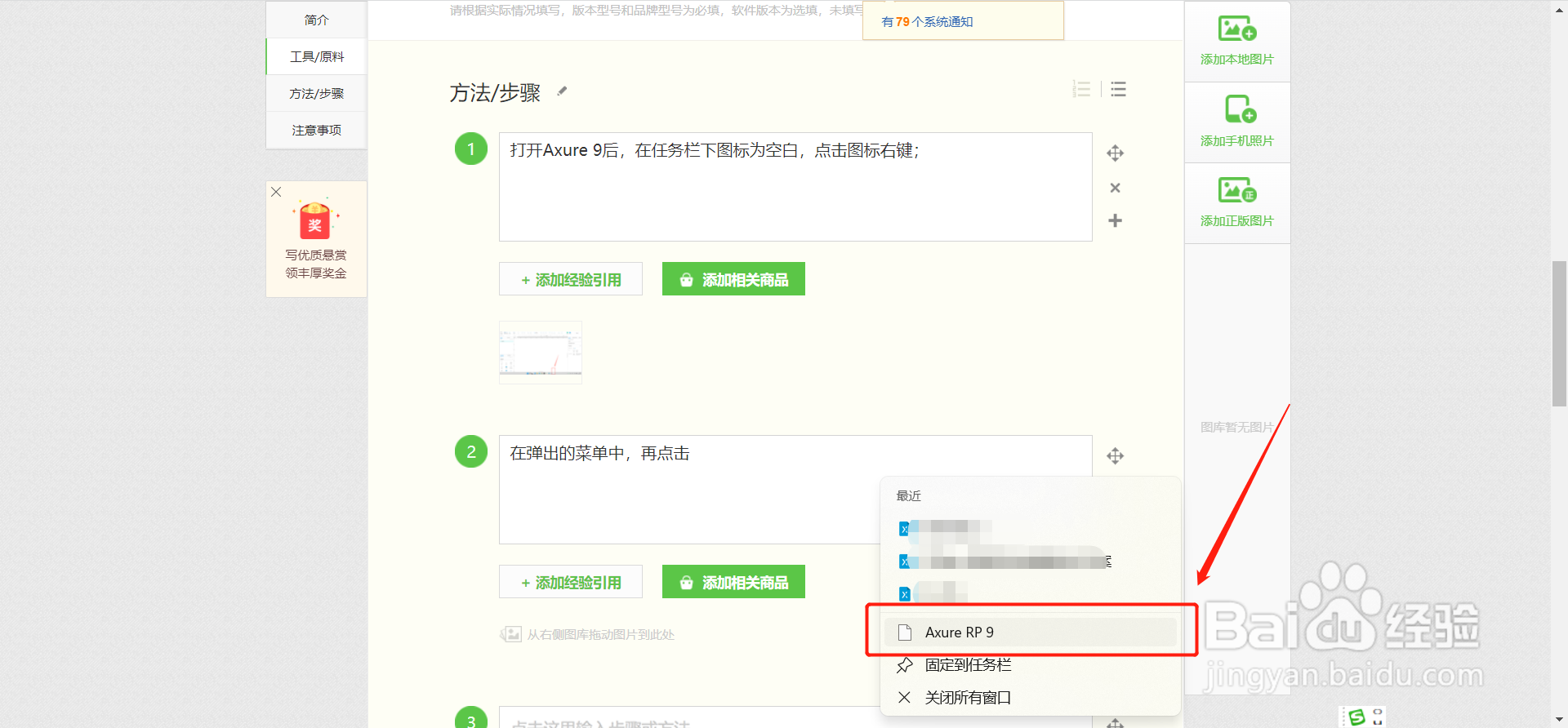Open the 工具/原料 section tab
The height and width of the screenshot is (728, 1568).
click(x=316, y=56)
